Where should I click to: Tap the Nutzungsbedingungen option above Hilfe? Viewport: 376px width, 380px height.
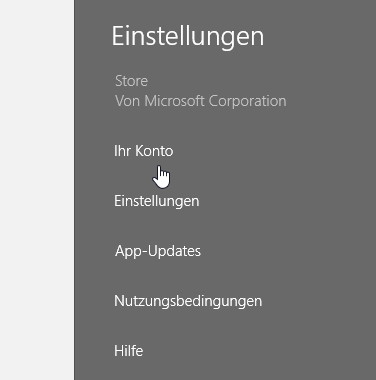click(188, 301)
